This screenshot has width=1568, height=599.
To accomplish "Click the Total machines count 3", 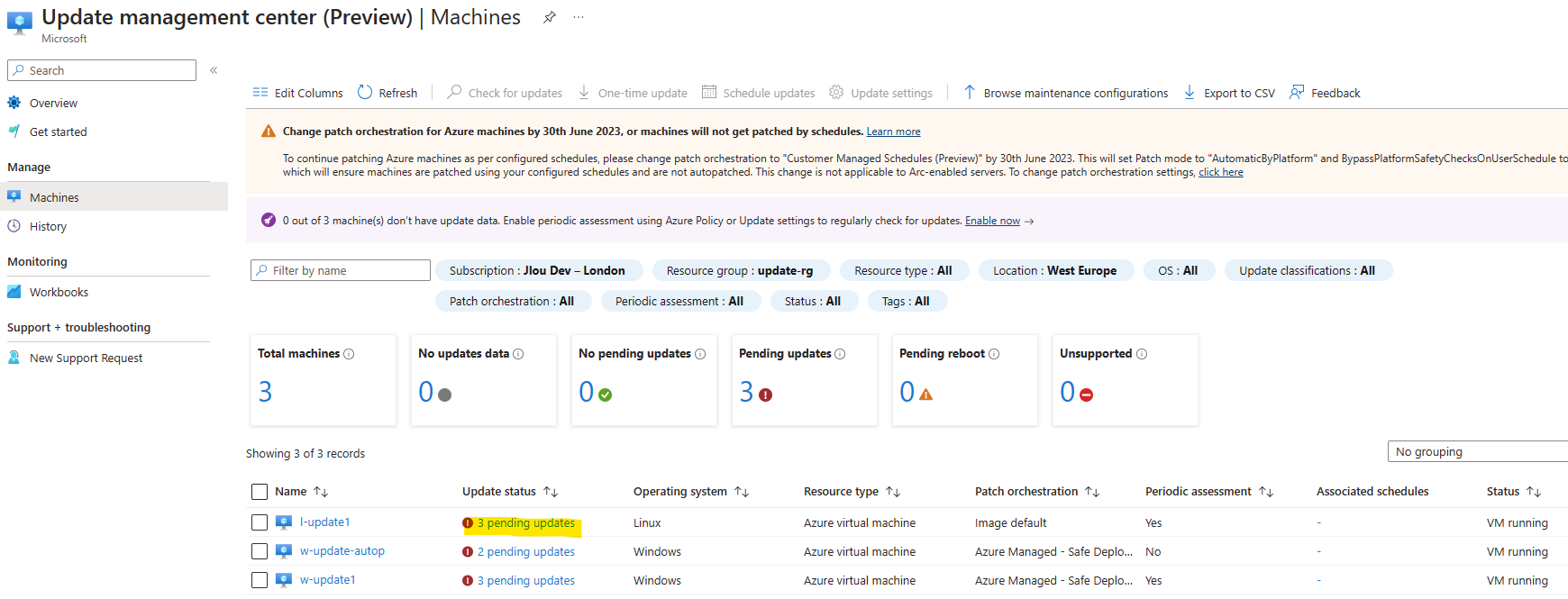I will tap(265, 392).
